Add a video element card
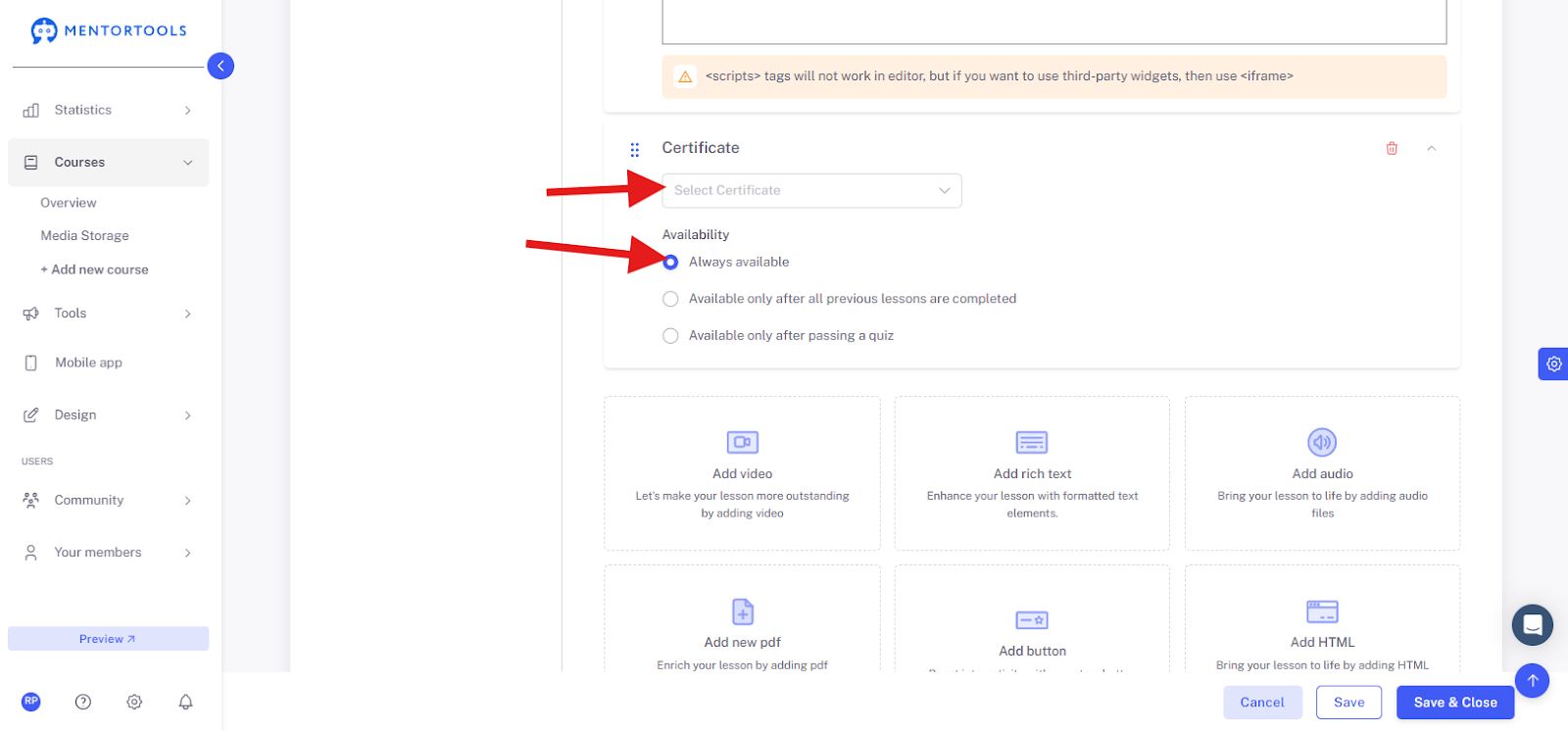Screen dimensions: 1568x731 point(742,473)
